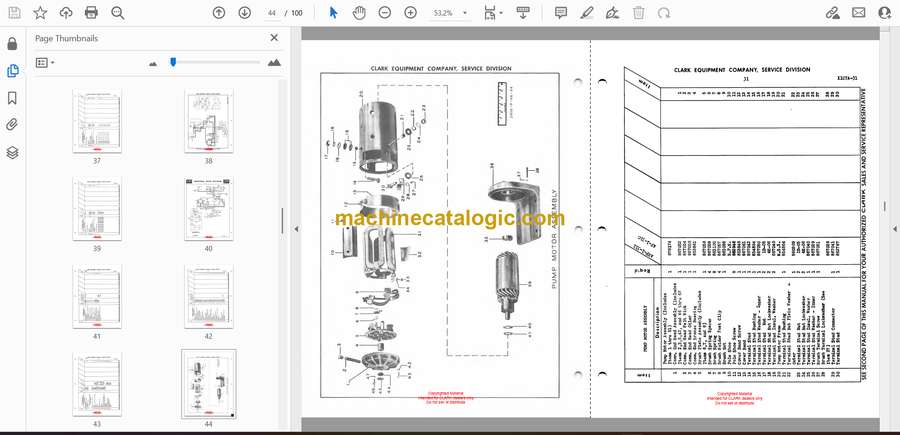The image size is (900, 435).
Task: Open the page thumbnails pane icon
Action: (x=12, y=71)
